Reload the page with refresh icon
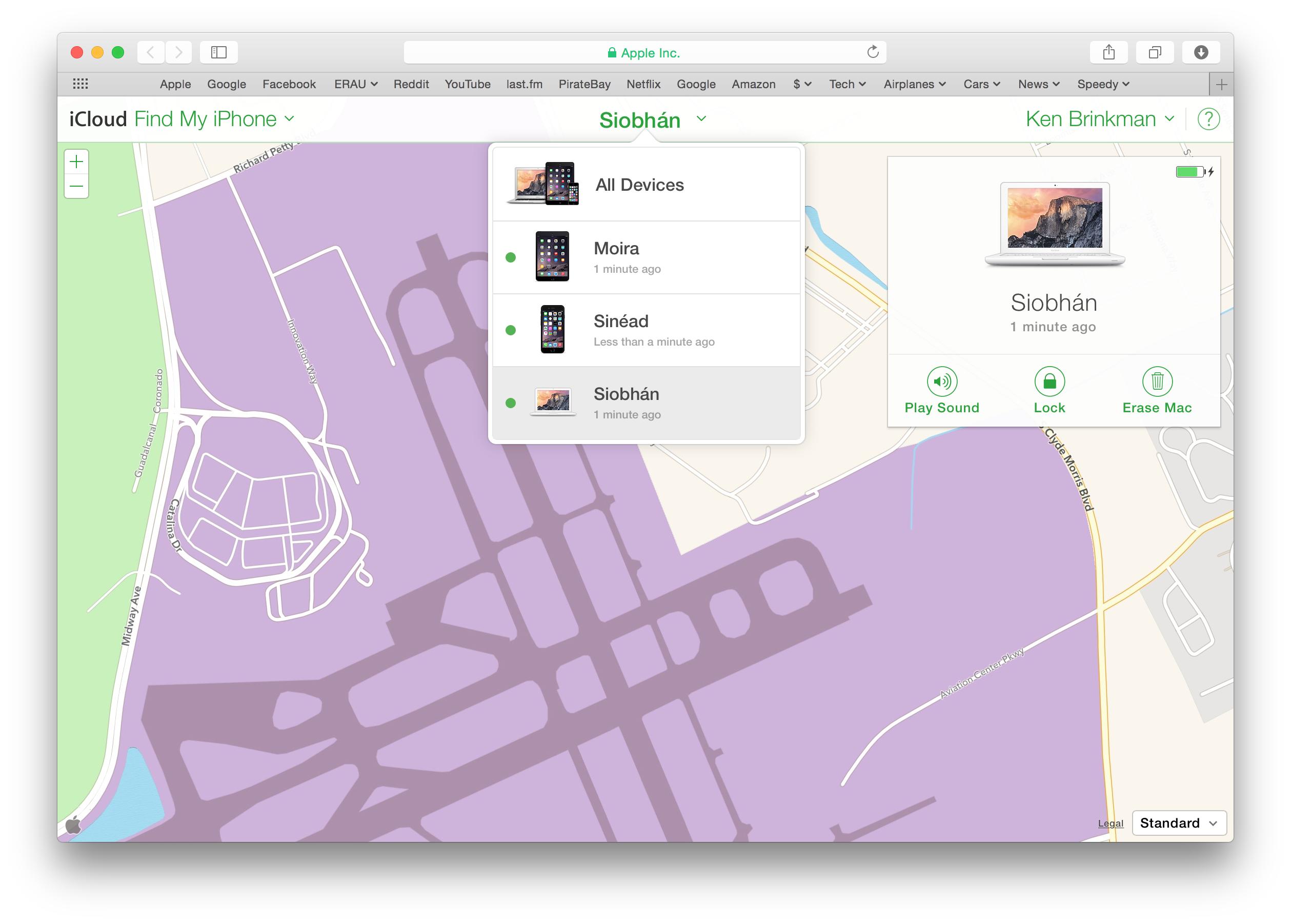This screenshot has width=1291, height=924. [x=873, y=52]
